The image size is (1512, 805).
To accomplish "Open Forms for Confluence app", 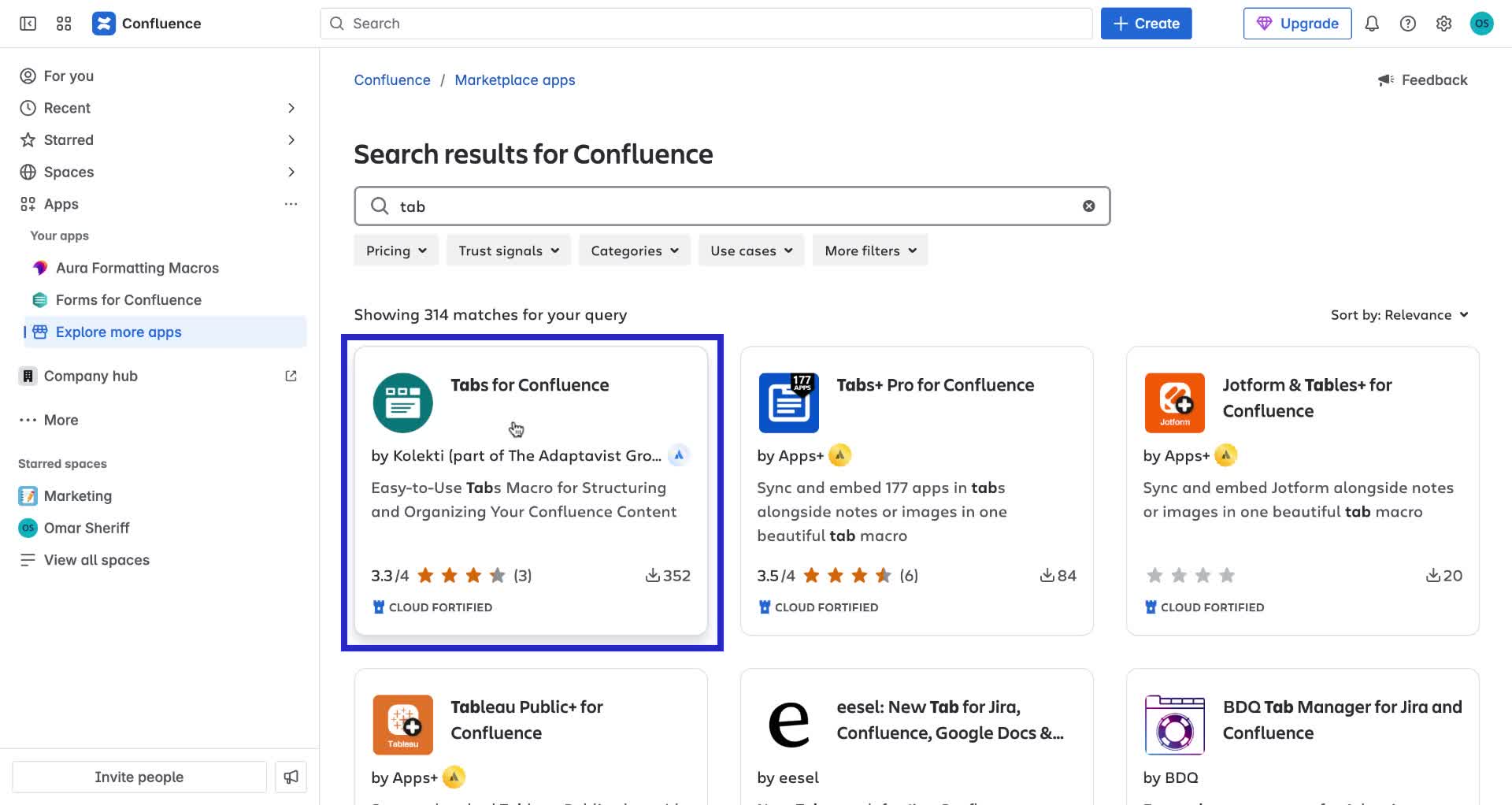I will 128,300.
